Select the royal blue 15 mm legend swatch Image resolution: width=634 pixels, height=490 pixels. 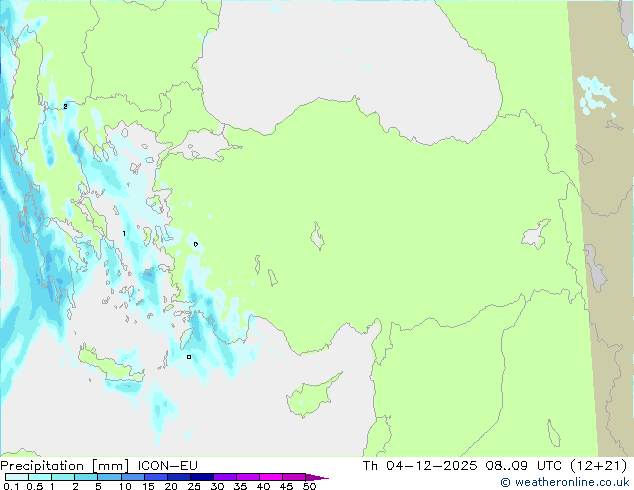coord(155,477)
